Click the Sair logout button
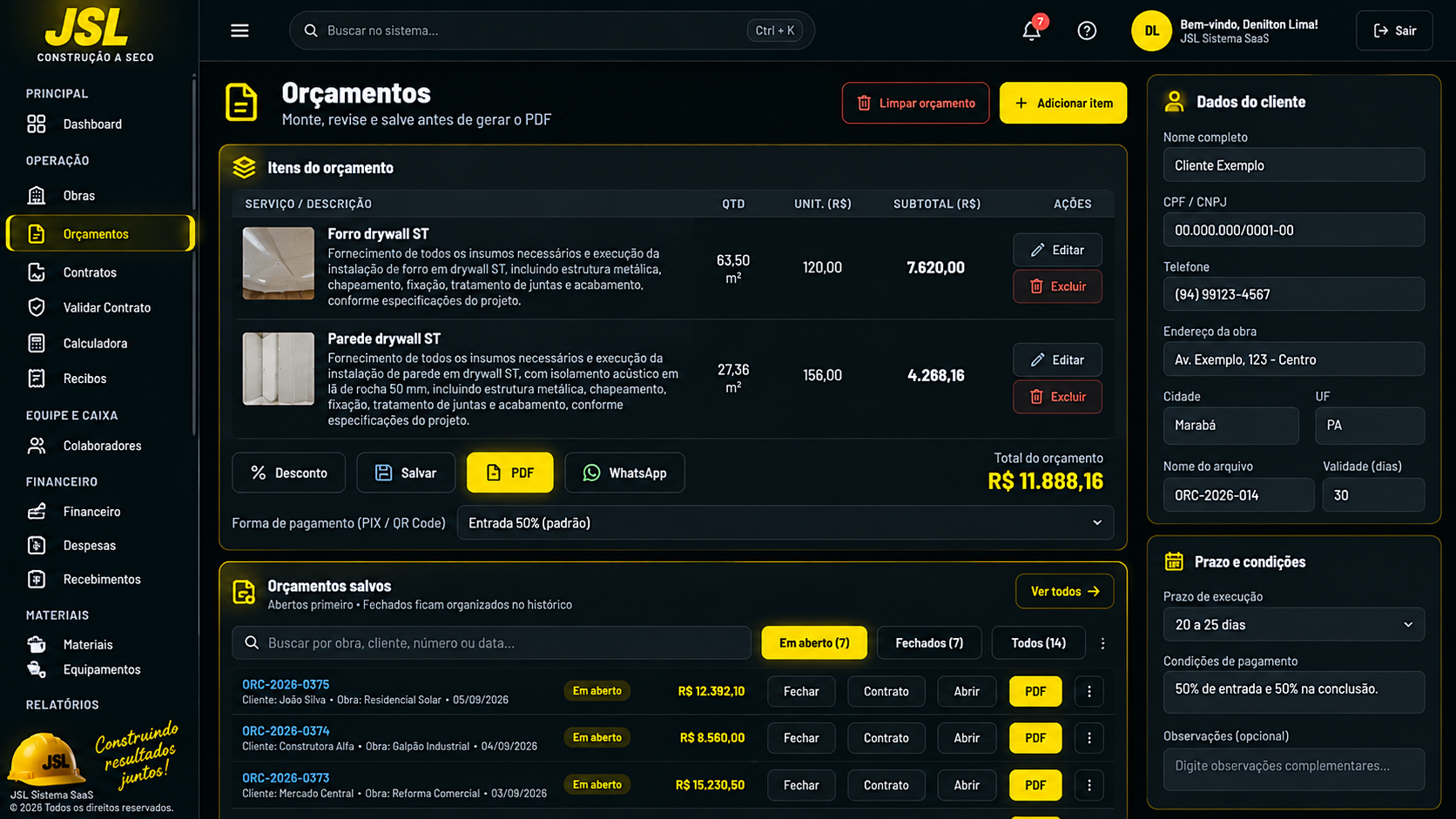This screenshot has width=1456, height=819. pyautogui.click(x=1394, y=30)
